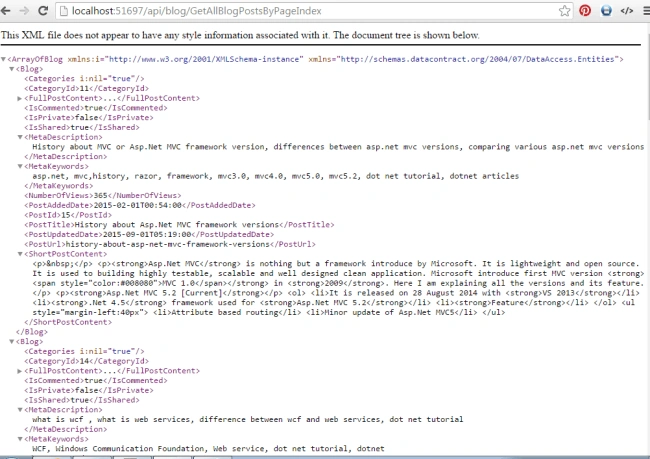Collapse the first MetaDescription node
The width and height of the screenshot is (650, 459).
19,137
